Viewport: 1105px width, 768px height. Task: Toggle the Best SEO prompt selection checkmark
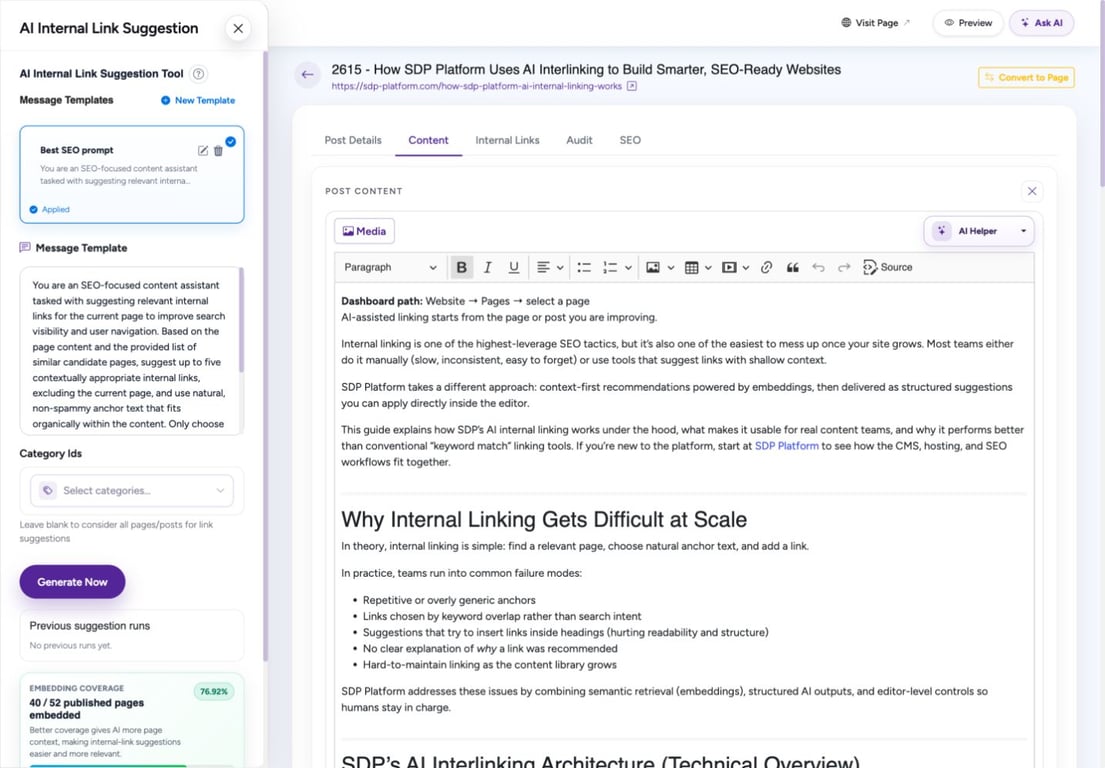click(230, 142)
